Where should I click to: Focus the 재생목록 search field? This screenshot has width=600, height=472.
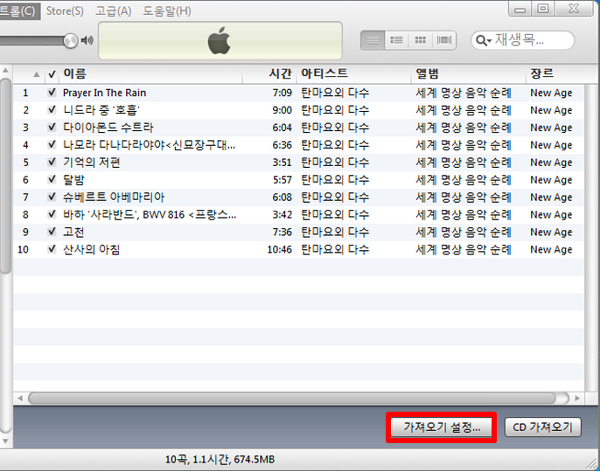523,40
